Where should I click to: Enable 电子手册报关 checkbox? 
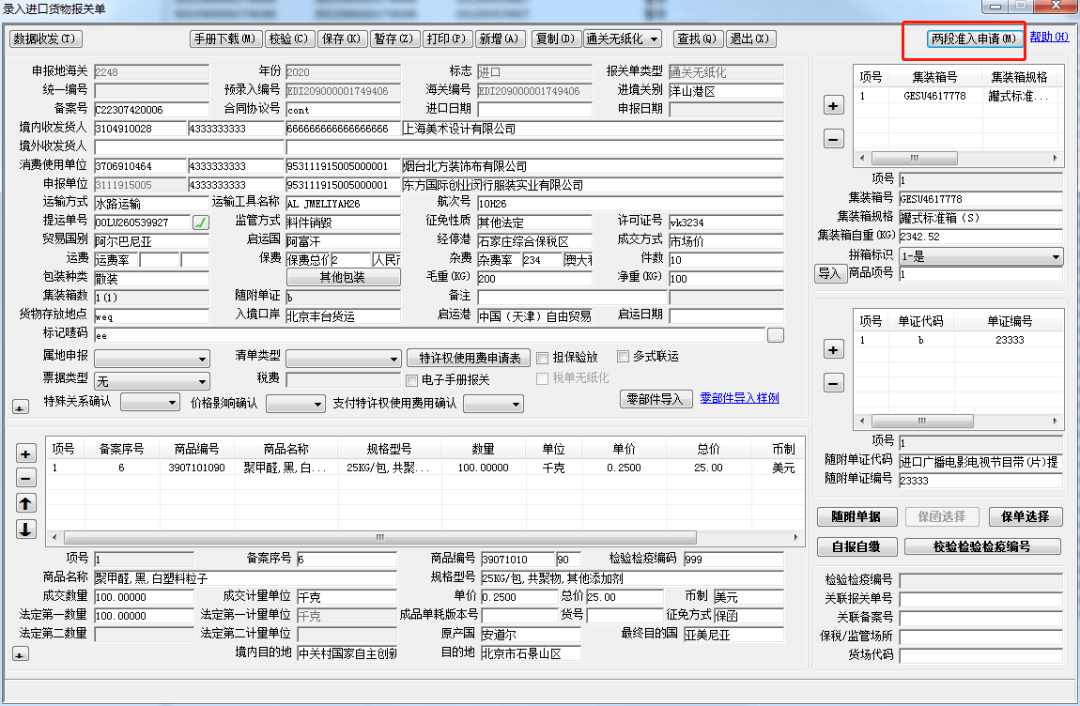pos(411,380)
